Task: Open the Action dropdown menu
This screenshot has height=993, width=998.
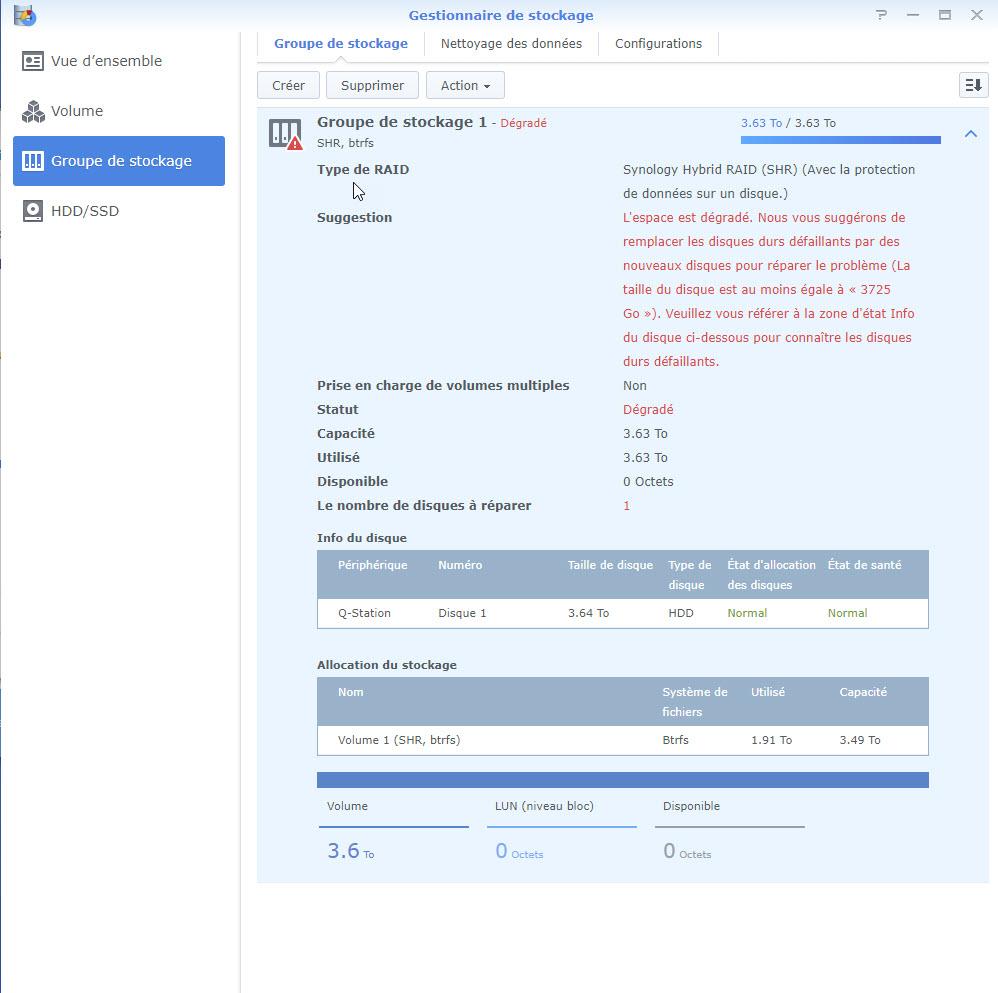Action: pos(465,85)
